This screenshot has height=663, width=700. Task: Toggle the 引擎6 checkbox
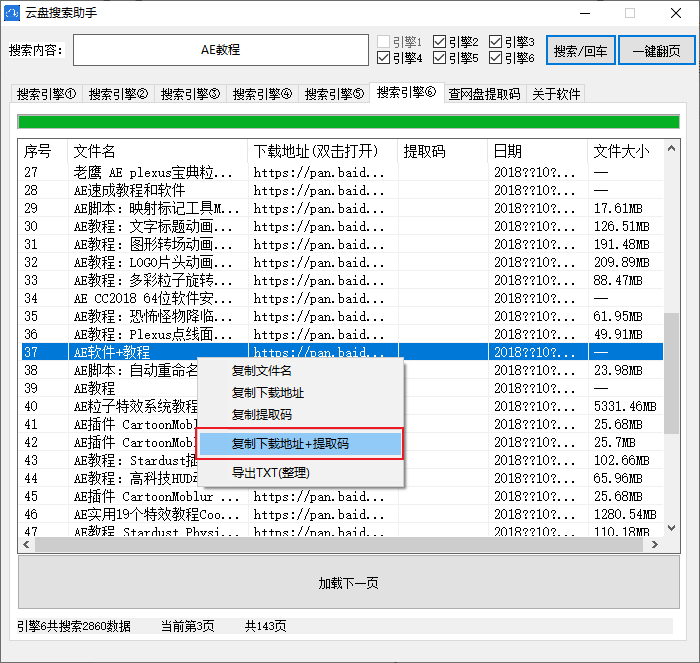click(495, 58)
